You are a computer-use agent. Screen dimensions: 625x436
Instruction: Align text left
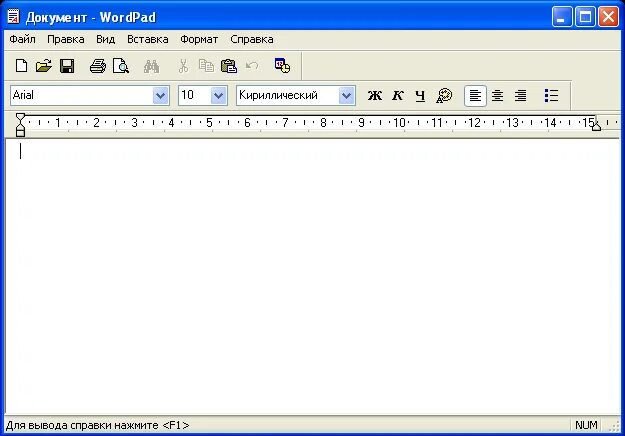tap(475, 96)
